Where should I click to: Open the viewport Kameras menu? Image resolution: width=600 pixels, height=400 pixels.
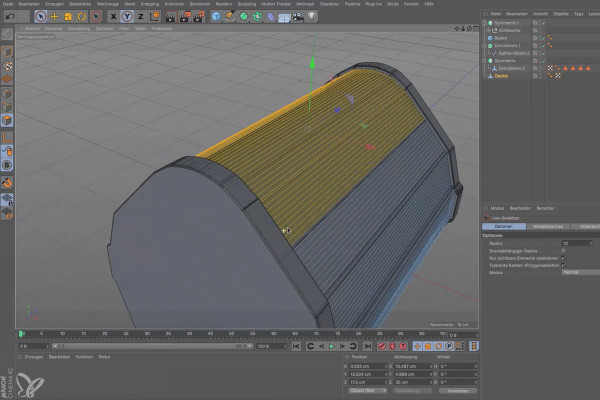53,29
